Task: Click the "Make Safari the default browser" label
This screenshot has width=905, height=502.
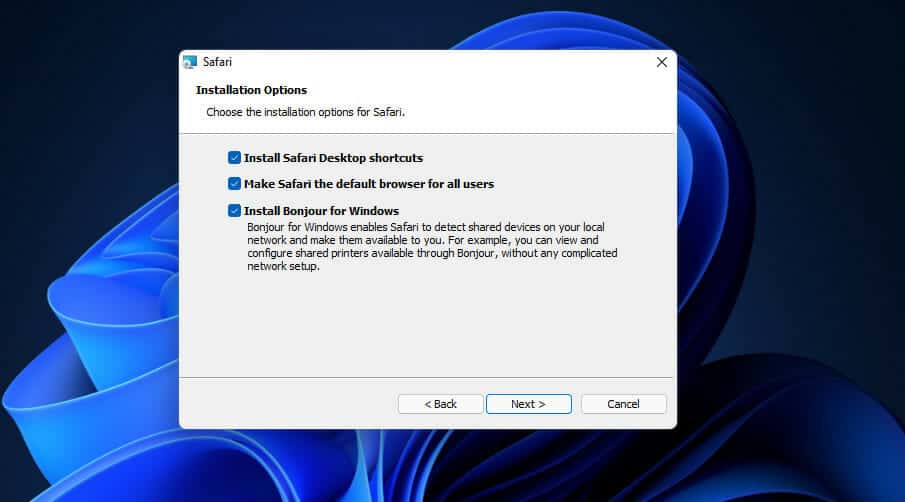Action: (x=369, y=184)
